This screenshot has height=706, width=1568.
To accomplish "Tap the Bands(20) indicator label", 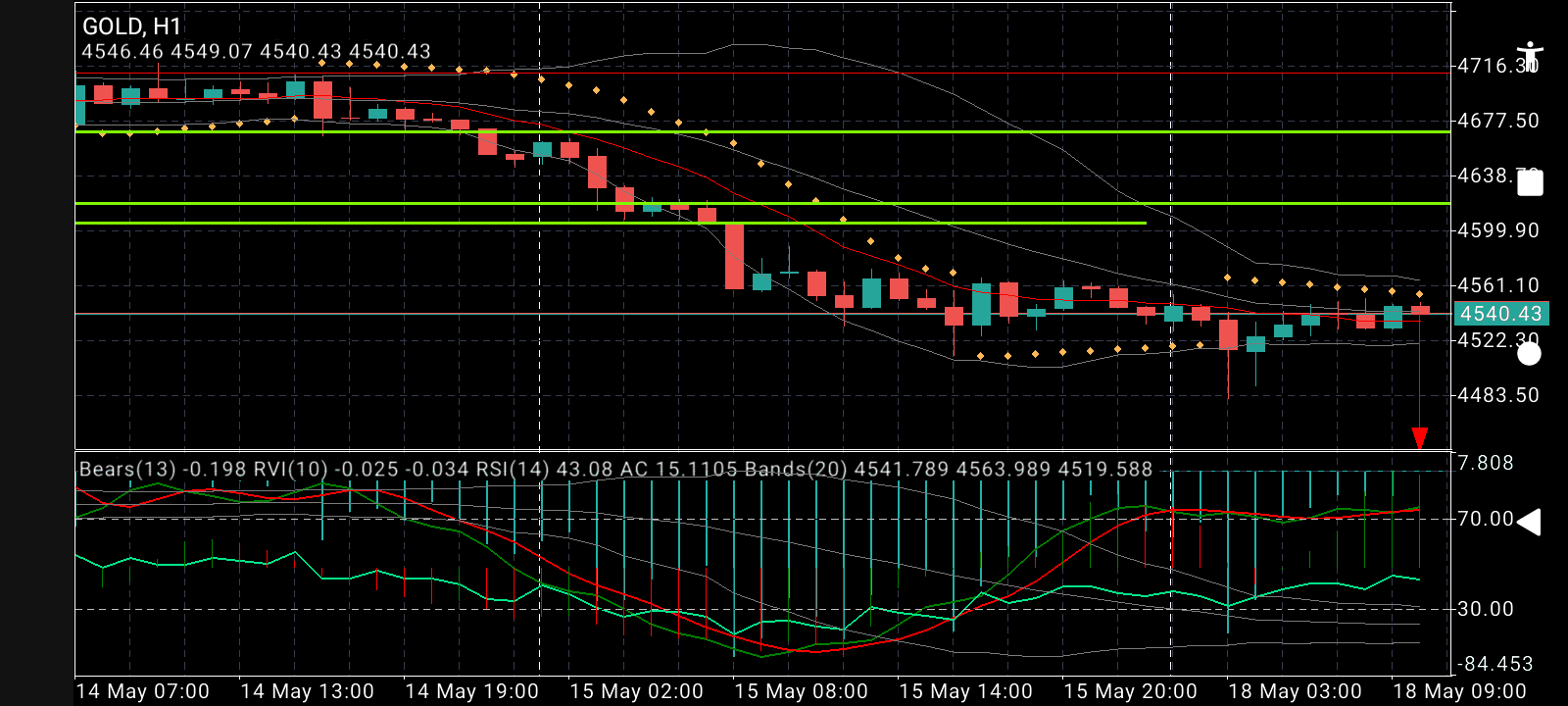I will (949, 469).
